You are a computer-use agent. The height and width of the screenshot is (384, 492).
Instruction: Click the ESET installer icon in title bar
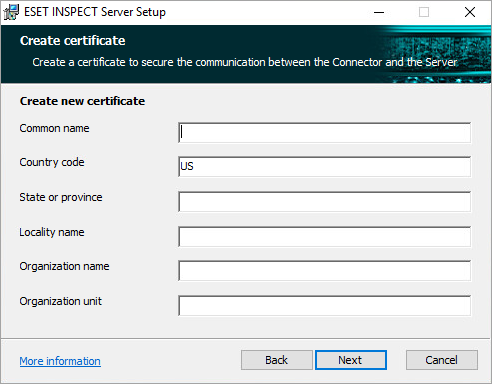tap(11, 12)
